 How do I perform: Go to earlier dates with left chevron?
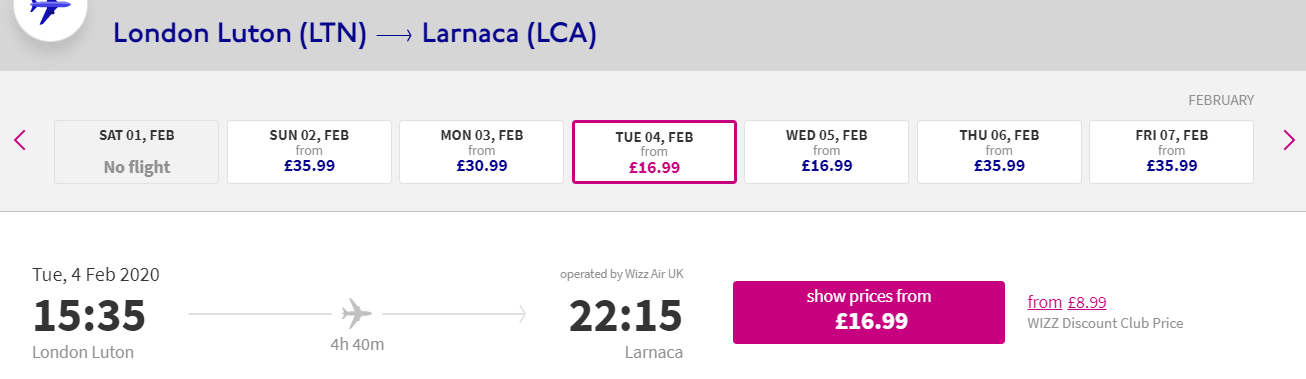coord(20,140)
